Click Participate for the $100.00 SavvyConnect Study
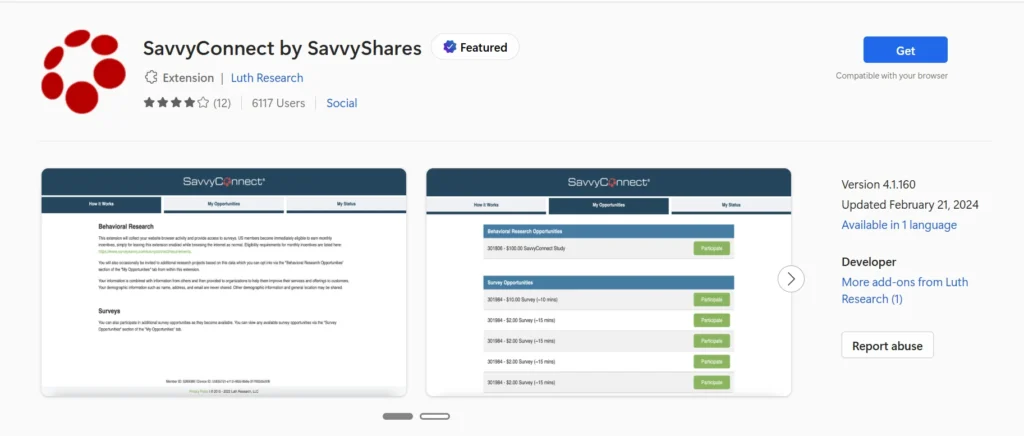Screen dimensions: 1024x436 (711, 248)
